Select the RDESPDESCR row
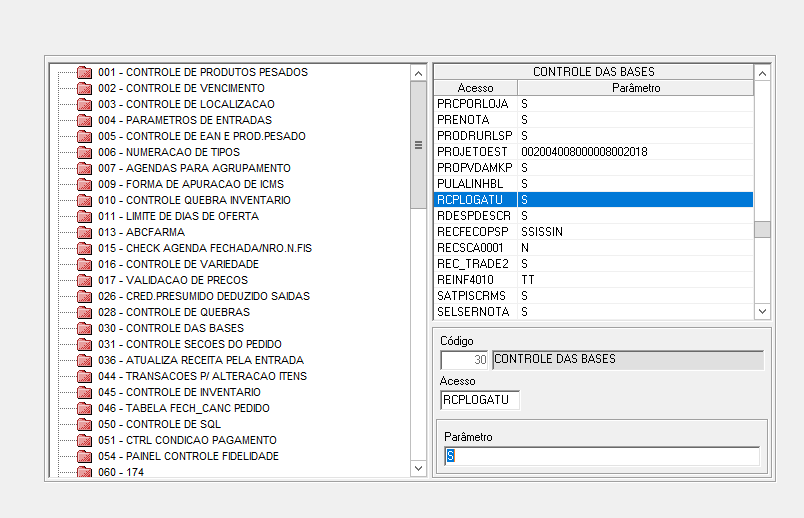This screenshot has height=518, width=804. coord(594,215)
